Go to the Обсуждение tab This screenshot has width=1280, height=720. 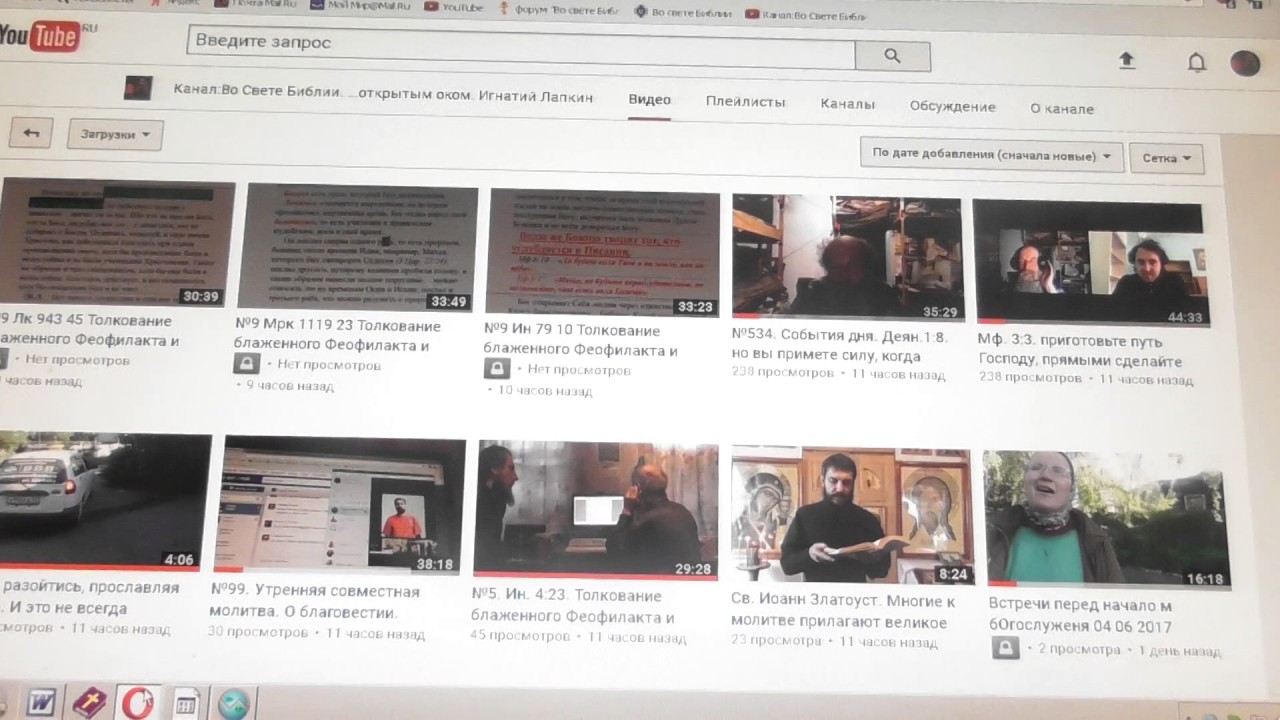tap(952, 106)
